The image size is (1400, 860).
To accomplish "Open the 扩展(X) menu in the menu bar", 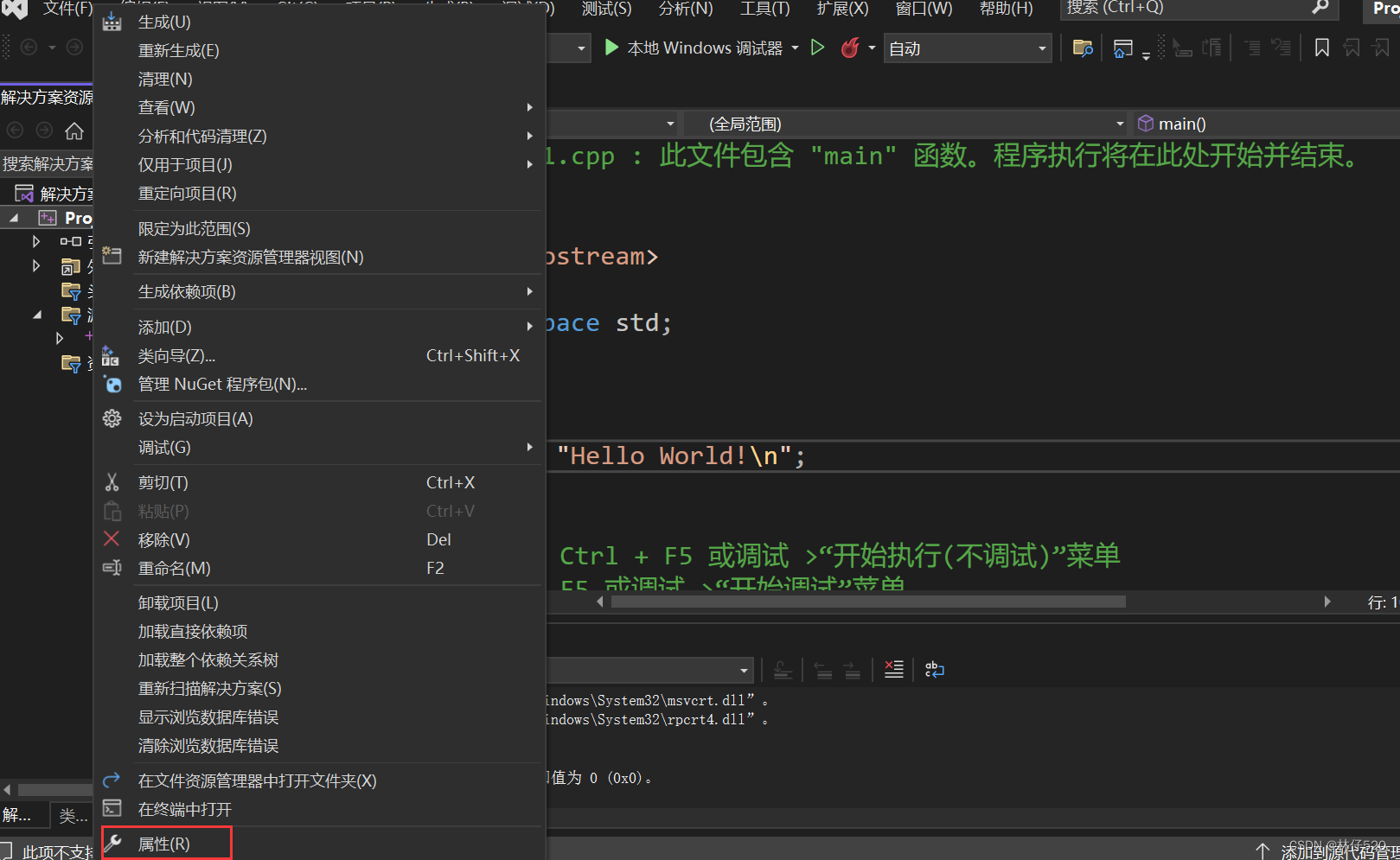I will pos(842,9).
